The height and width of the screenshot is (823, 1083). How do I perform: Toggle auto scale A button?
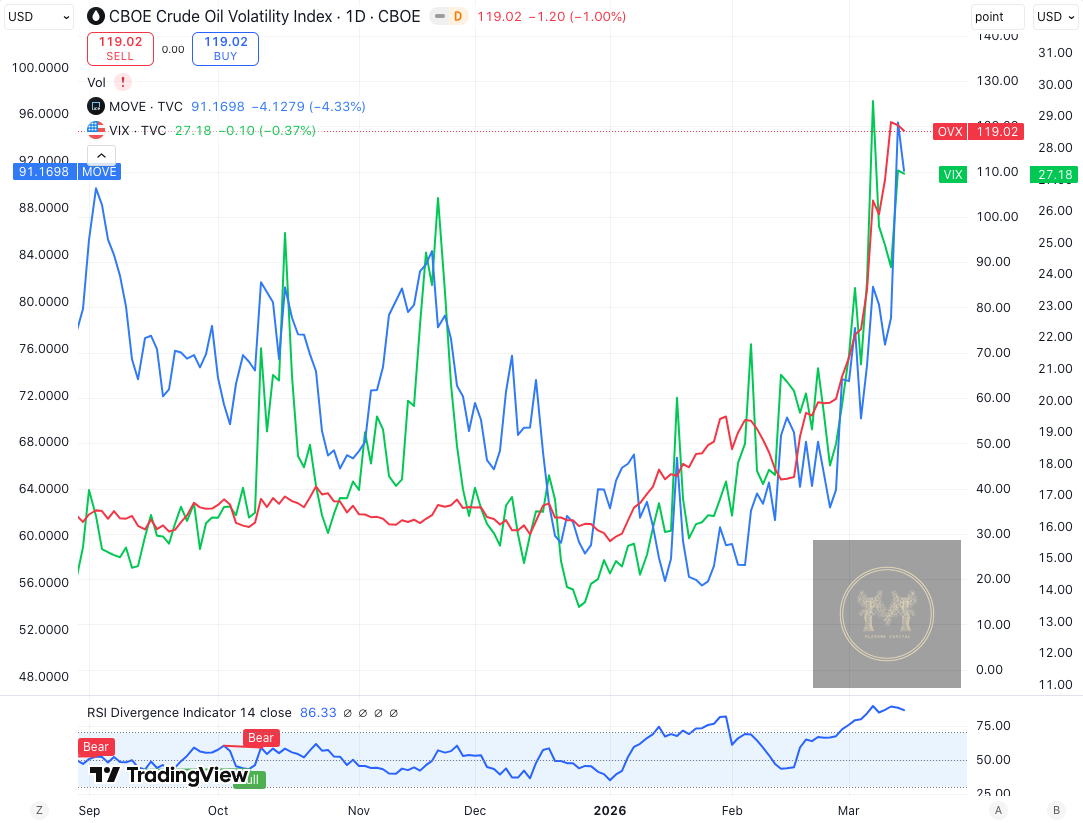point(997,811)
